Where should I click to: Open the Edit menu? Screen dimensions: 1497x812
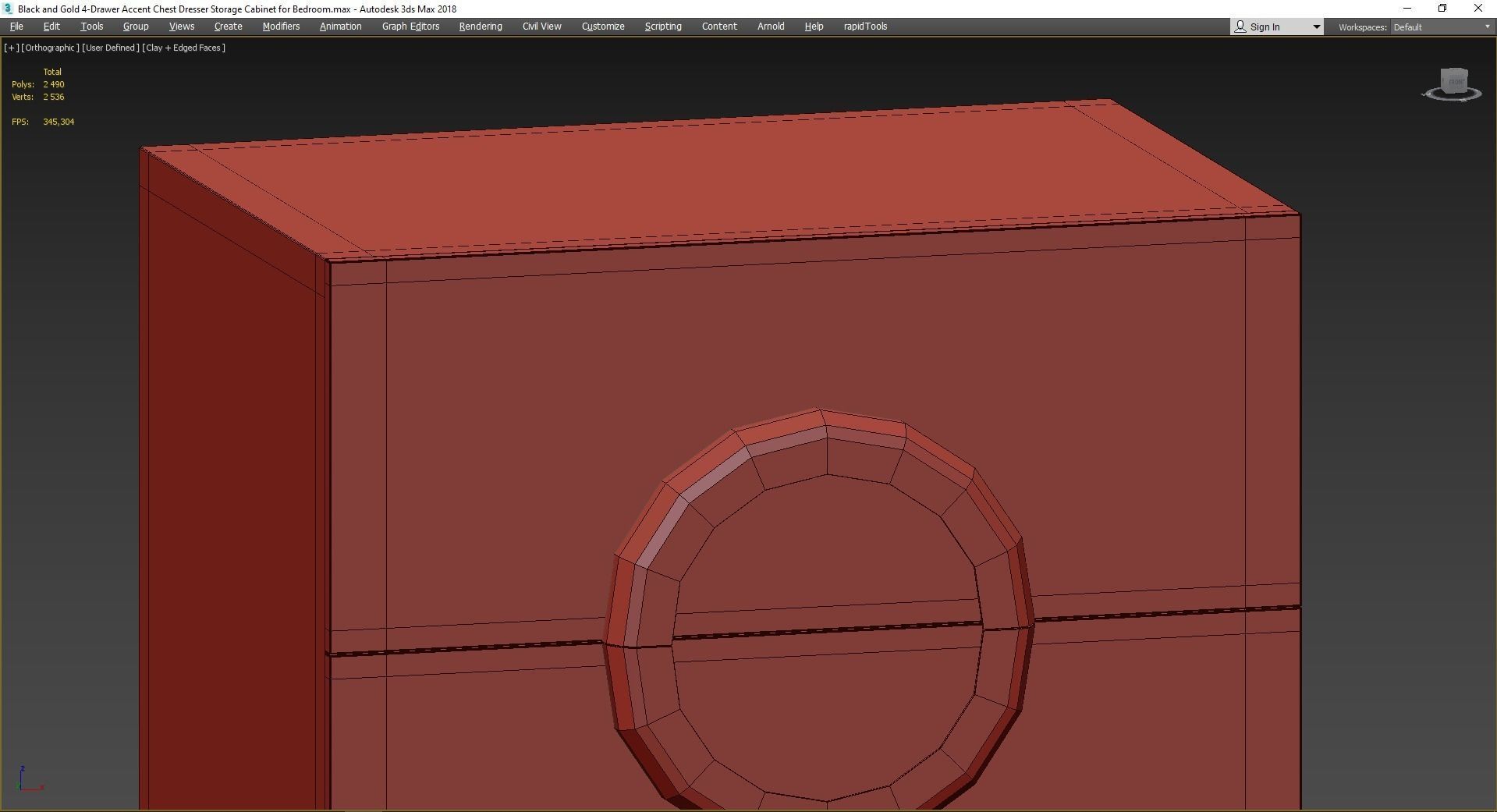(51, 27)
